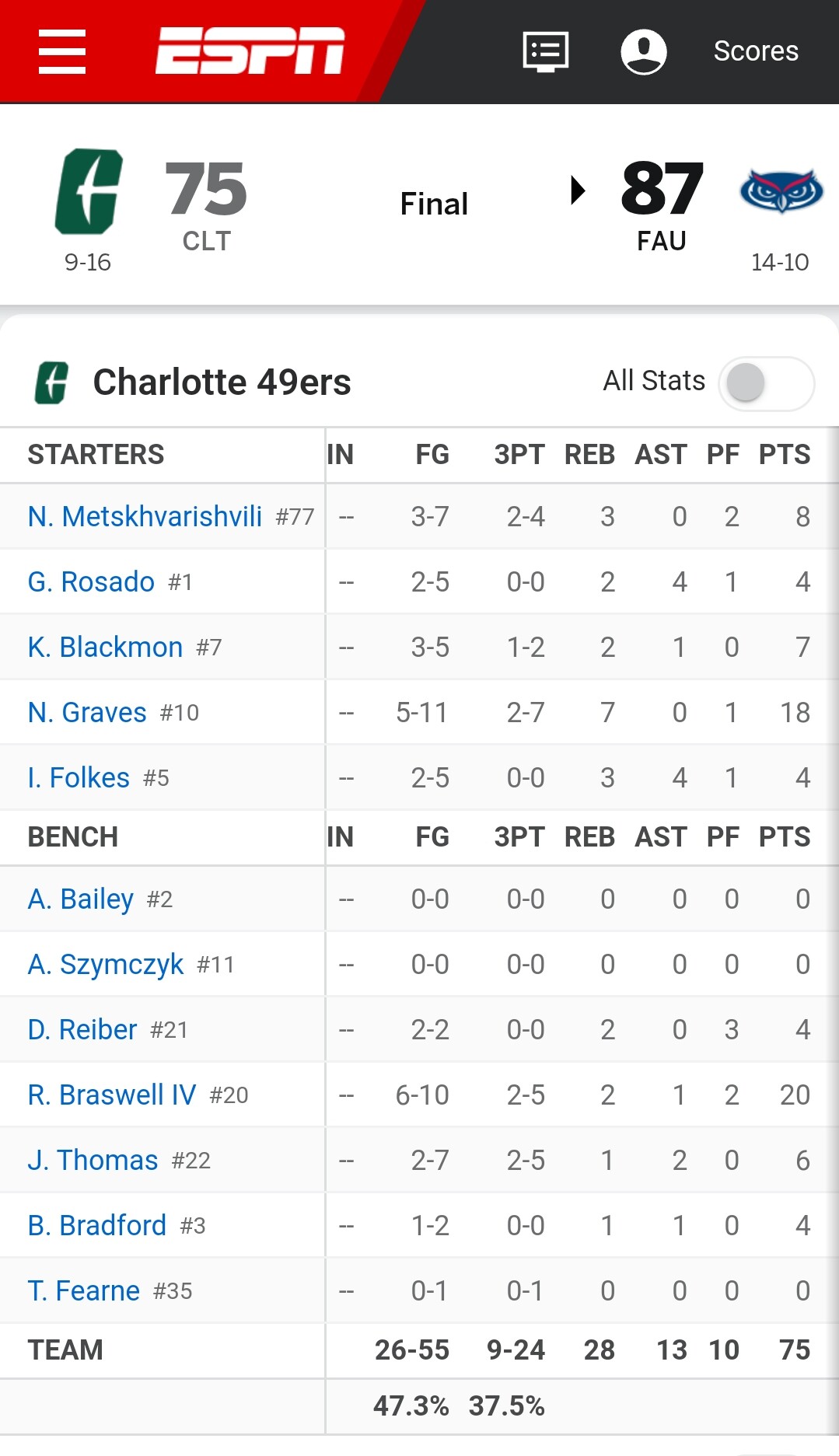Open the user profile icon
Screen dimensions: 839x1456
tap(643, 51)
